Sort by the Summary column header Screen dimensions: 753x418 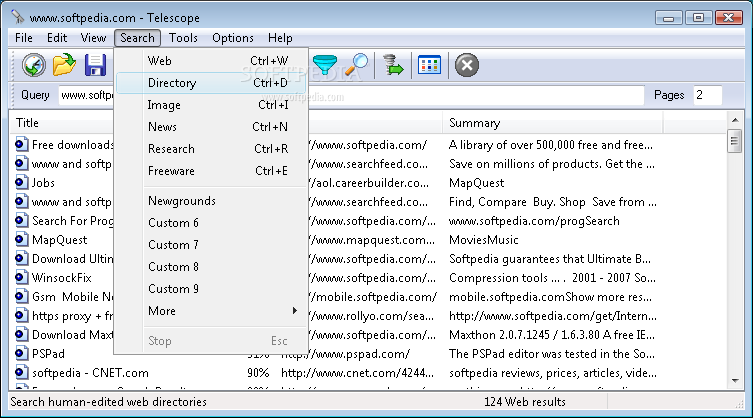[552, 123]
